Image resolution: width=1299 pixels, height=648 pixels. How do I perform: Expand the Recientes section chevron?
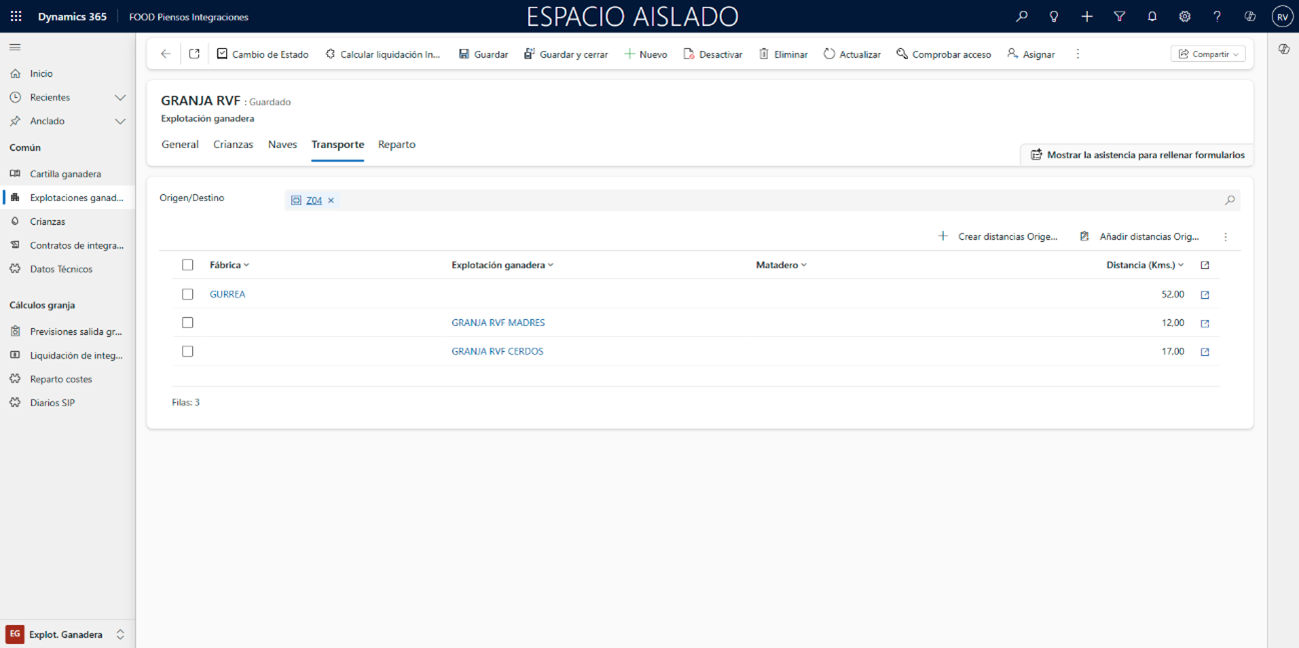tap(120, 98)
